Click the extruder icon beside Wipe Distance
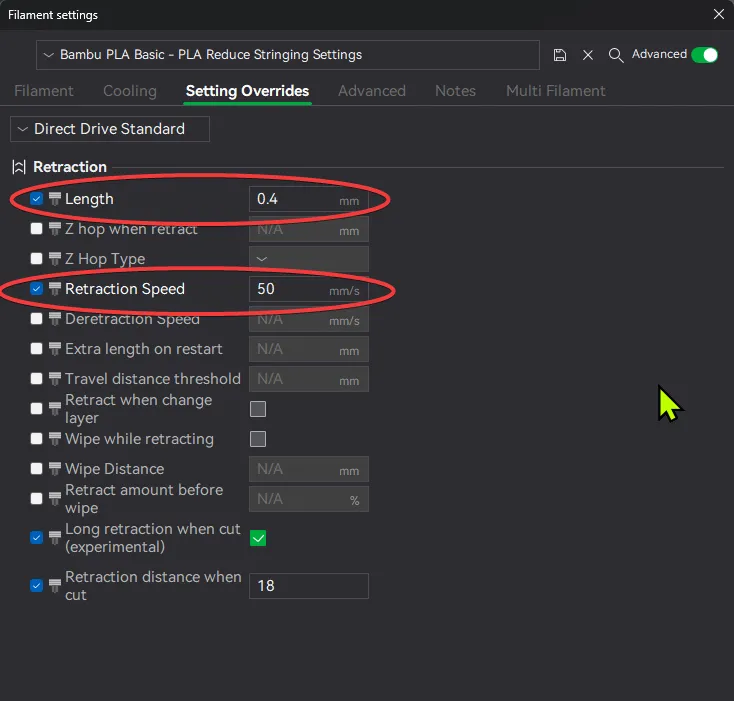Screen dimensions: 734x701 point(55,468)
